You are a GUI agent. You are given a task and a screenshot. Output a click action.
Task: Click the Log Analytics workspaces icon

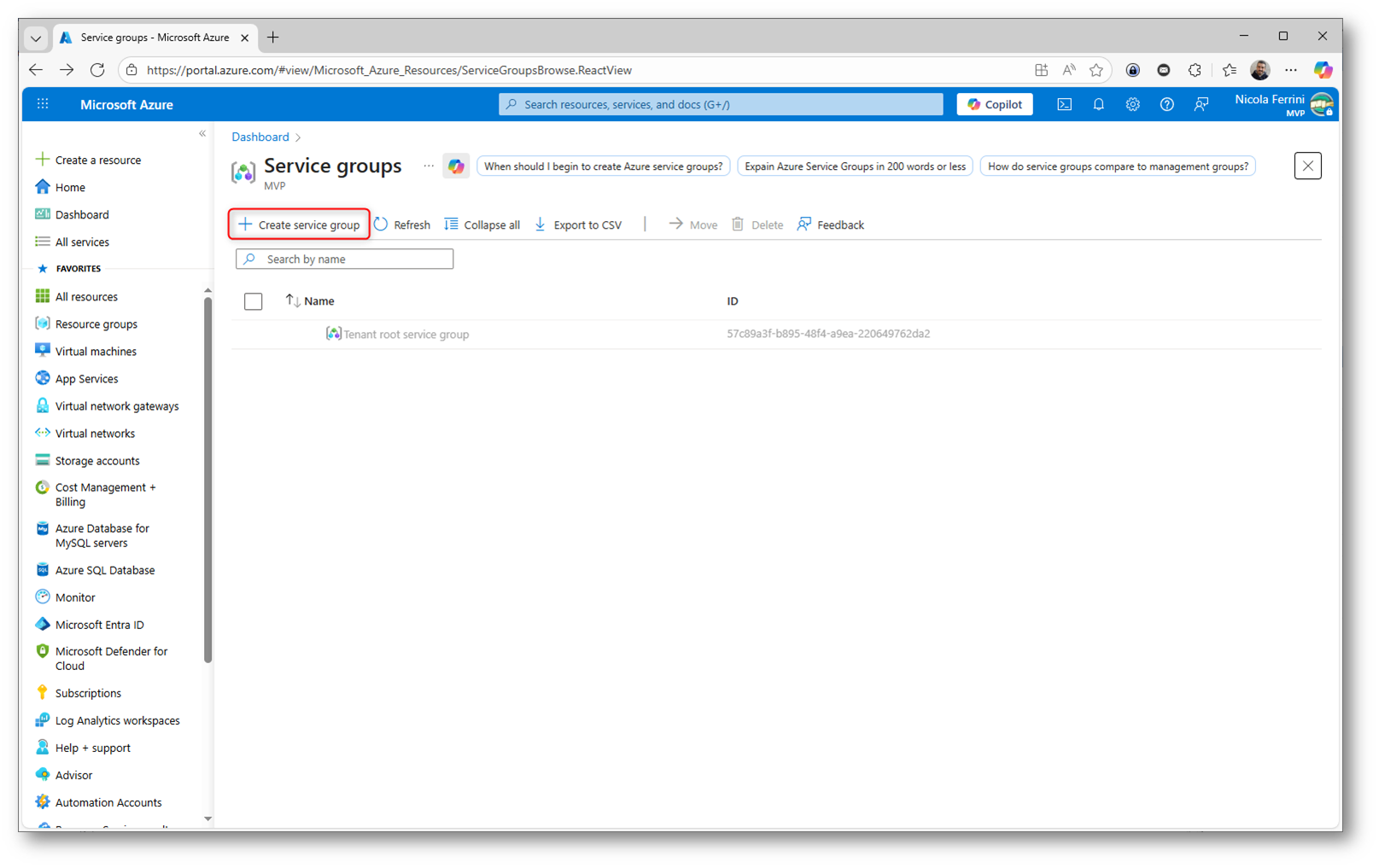(x=43, y=719)
